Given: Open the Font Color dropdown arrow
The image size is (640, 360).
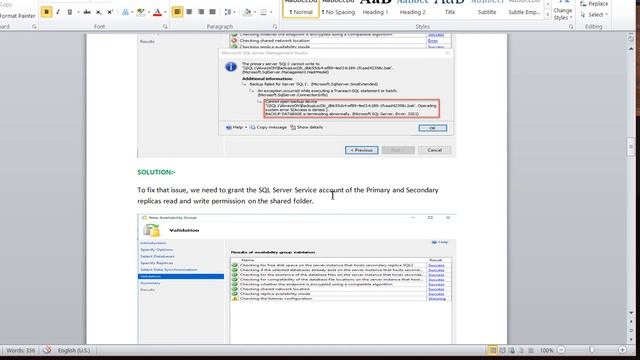Looking at the screenshot, I should pos(165,12).
